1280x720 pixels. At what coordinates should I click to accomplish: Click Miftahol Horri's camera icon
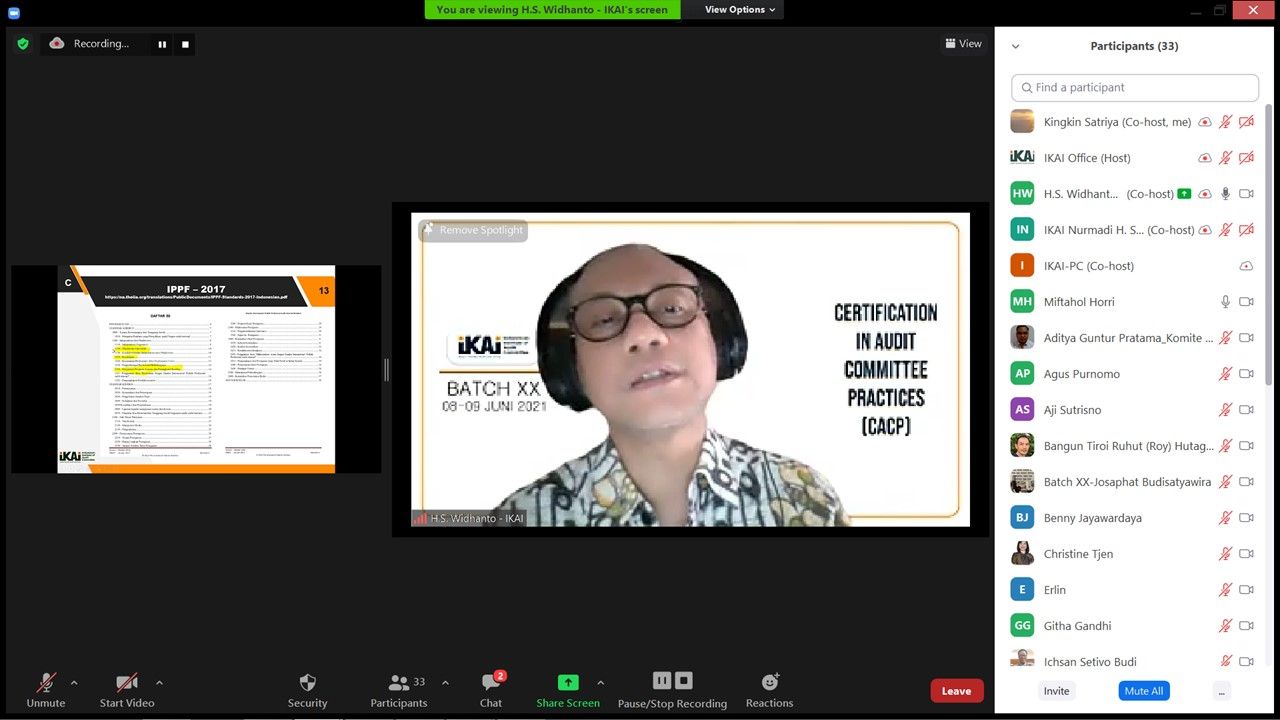tap(1246, 302)
